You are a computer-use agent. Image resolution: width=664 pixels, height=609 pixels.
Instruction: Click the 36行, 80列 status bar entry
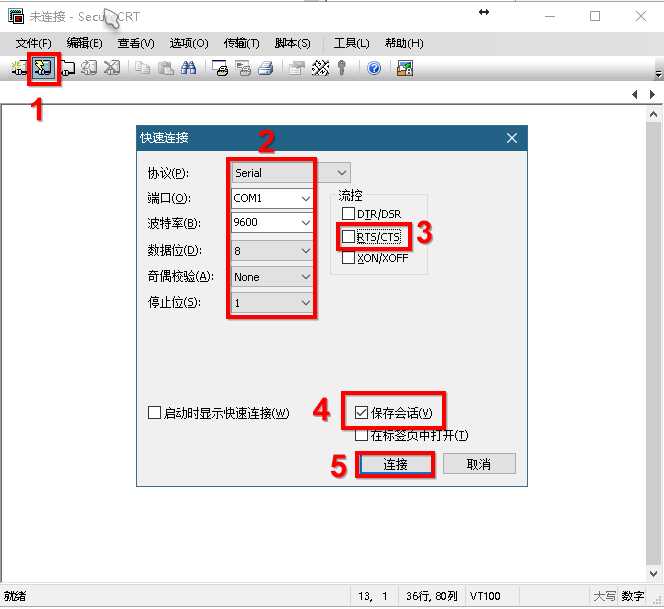[x=432, y=596]
